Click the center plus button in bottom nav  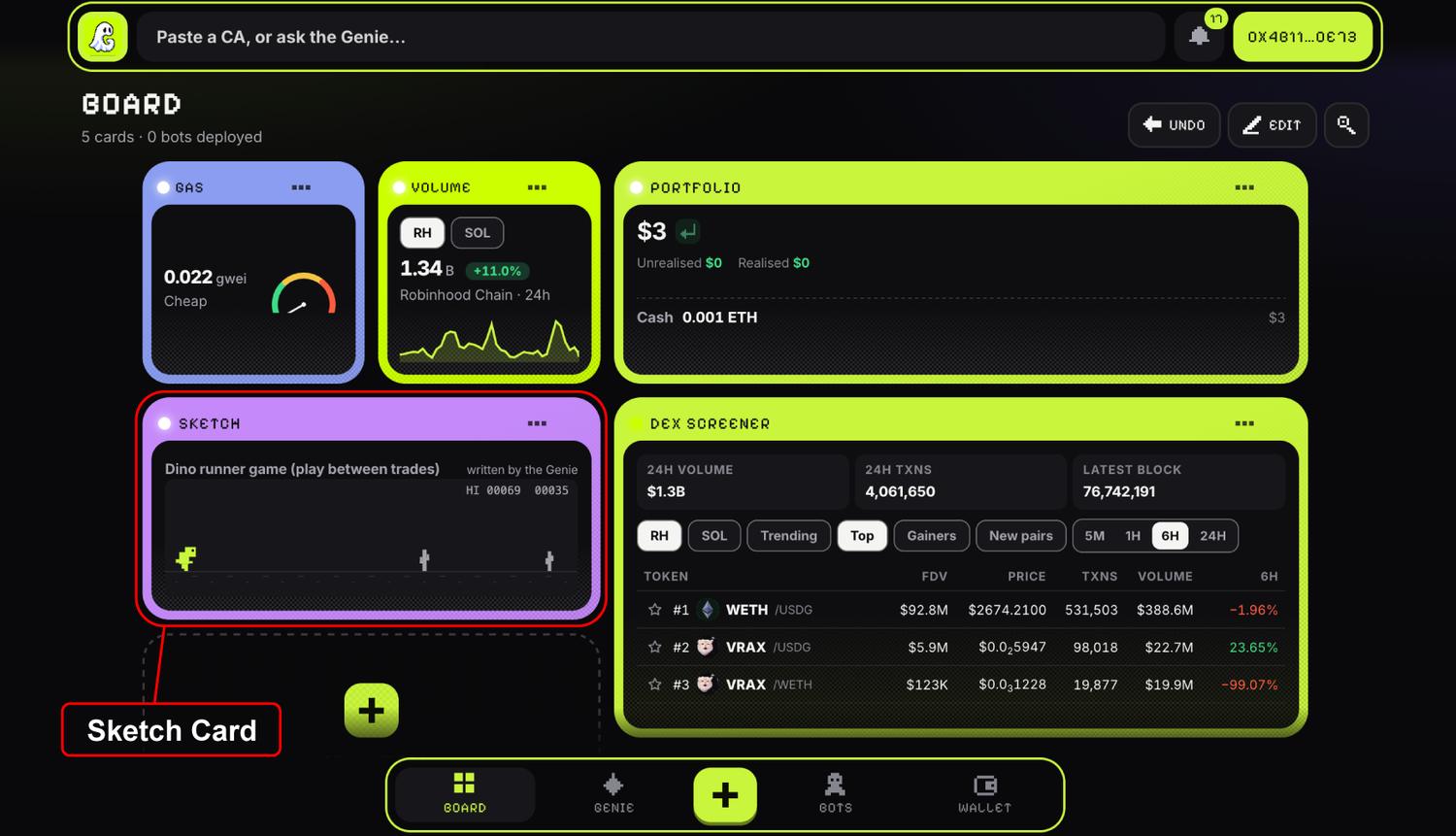click(725, 795)
